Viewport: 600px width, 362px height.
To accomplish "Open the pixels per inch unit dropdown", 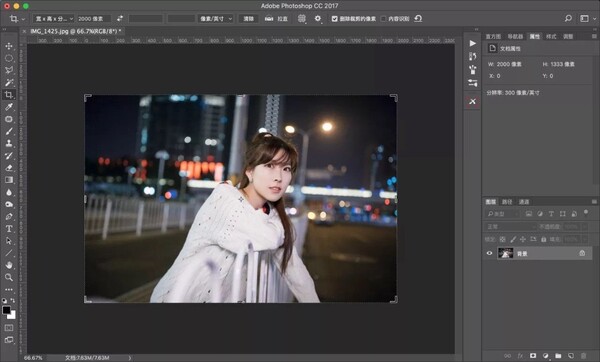I will (215, 19).
